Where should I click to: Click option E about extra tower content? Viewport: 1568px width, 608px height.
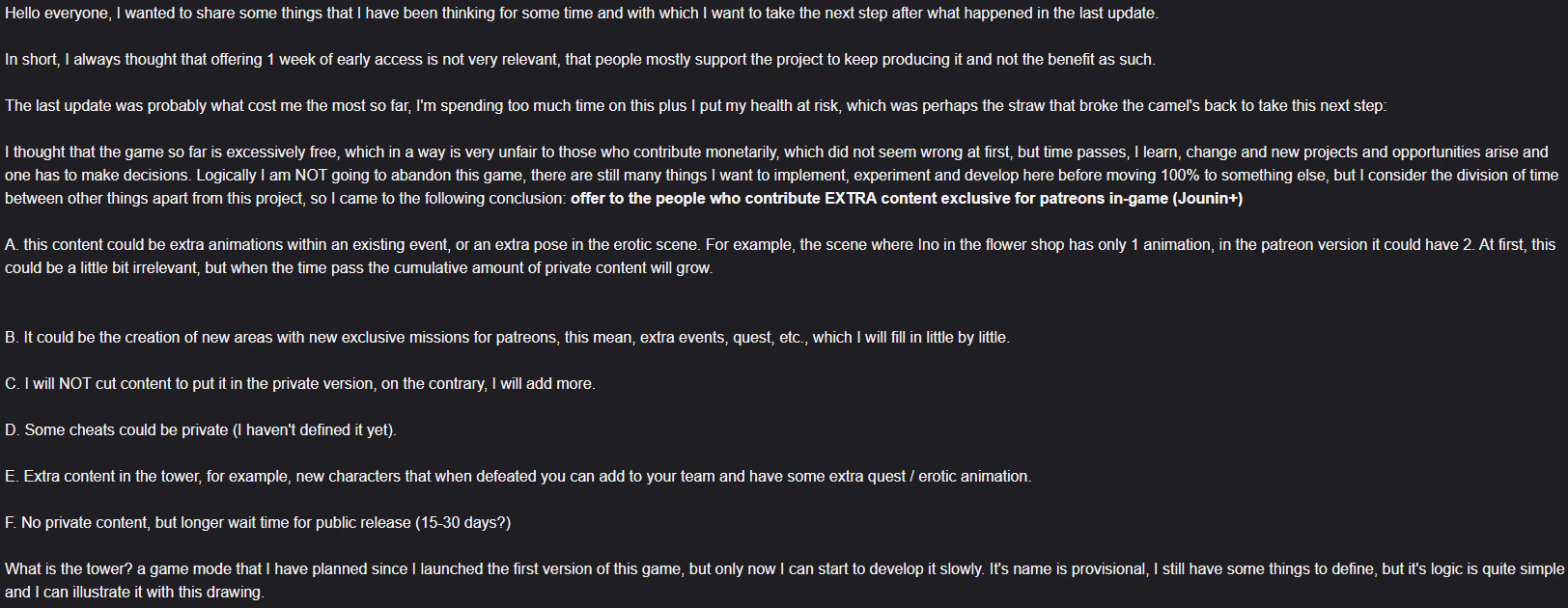click(518, 477)
